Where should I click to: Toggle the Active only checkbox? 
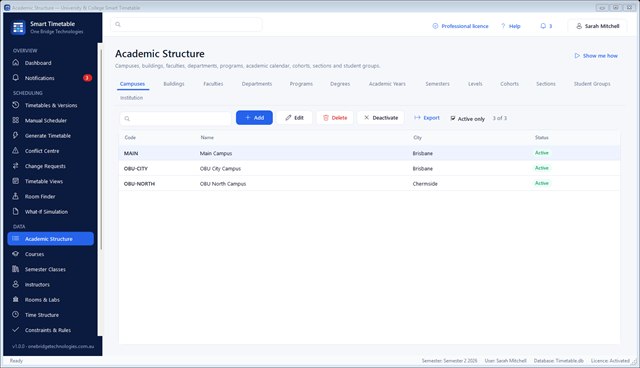pyautogui.click(x=453, y=118)
